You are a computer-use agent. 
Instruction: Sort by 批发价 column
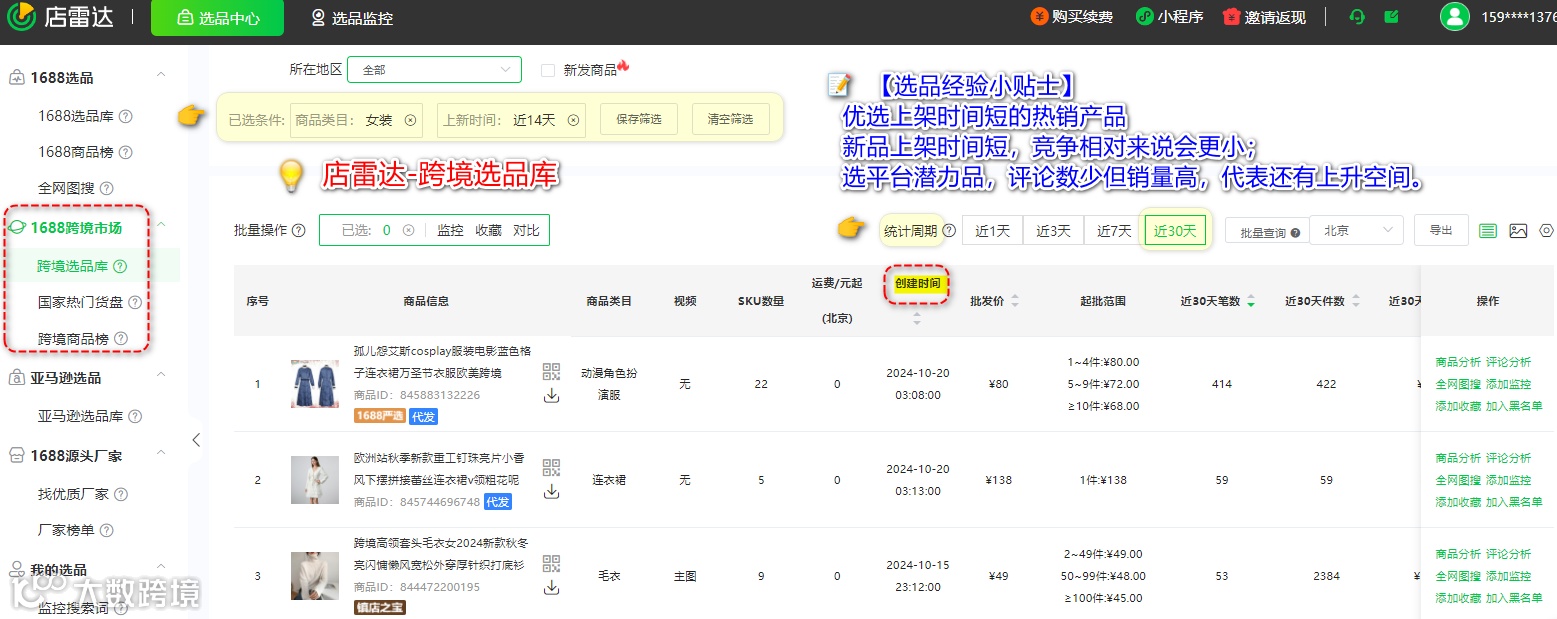pyautogui.click(x=1016, y=301)
